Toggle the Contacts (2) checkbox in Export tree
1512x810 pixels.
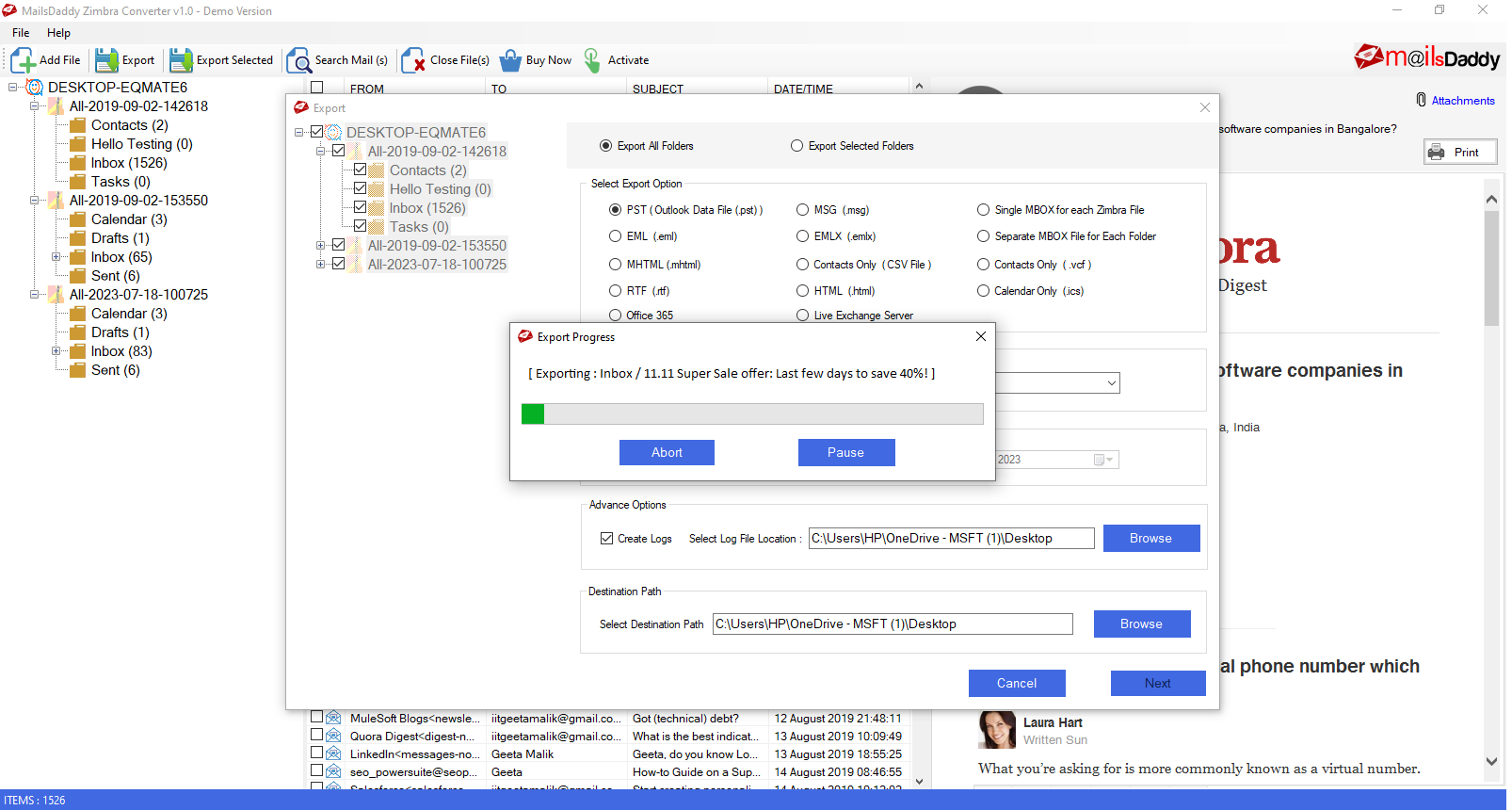click(x=360, y=170)
